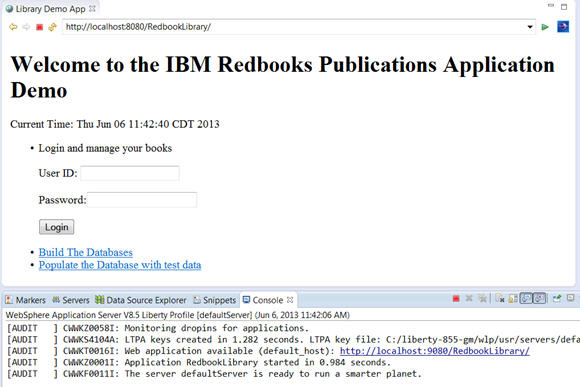Screen dimensions: 580x387
Task: Click console line 'Application RedbookLibrary started in 0.984 seconds'
Action: 257,362
